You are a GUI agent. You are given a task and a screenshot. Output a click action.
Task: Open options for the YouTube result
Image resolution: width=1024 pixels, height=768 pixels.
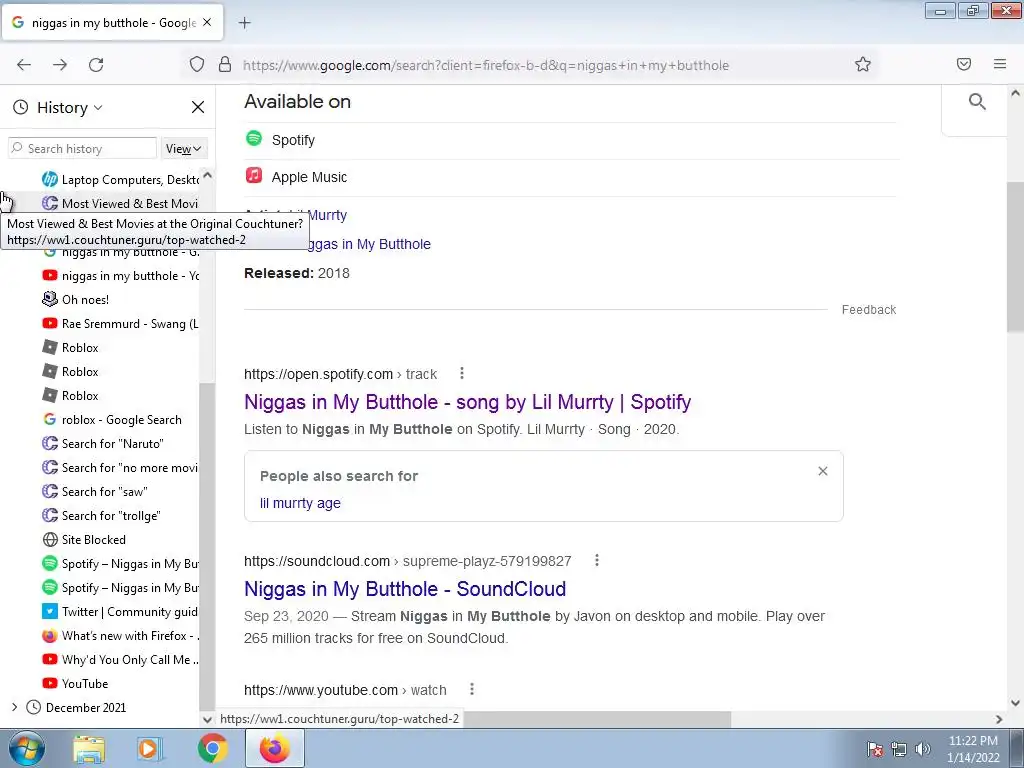click(472, 690)
